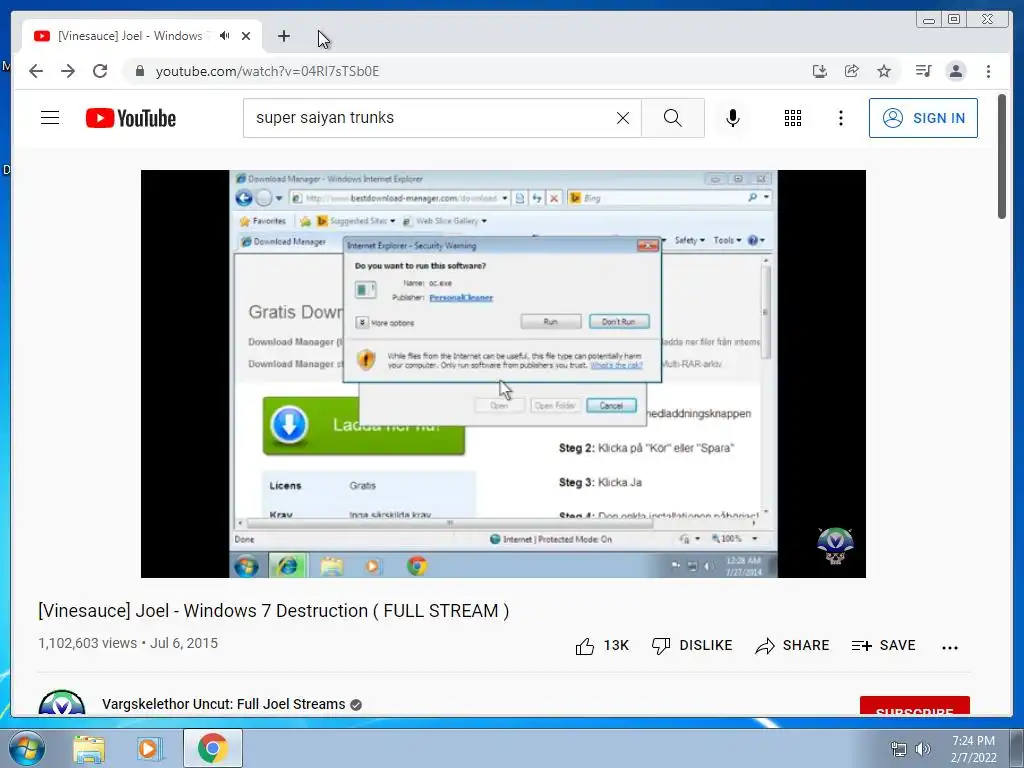The height and width of the screenshot is (768, 1024).
Task: Open the YouTube apps grid
Action: (x=793, y=118)
